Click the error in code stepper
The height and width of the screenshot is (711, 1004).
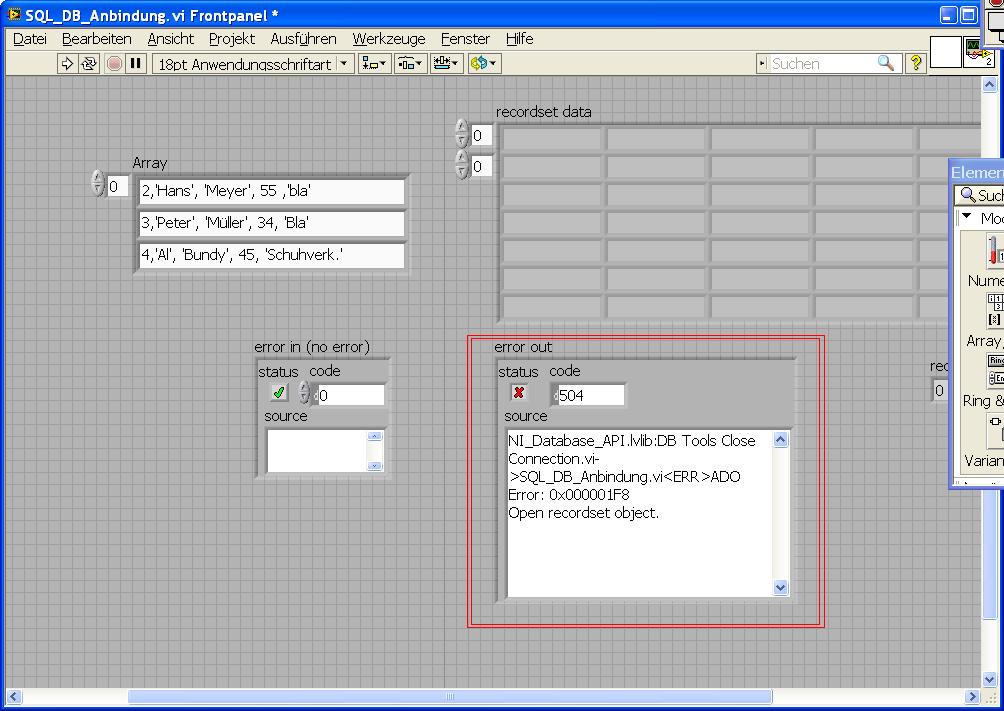pos(305,393)
